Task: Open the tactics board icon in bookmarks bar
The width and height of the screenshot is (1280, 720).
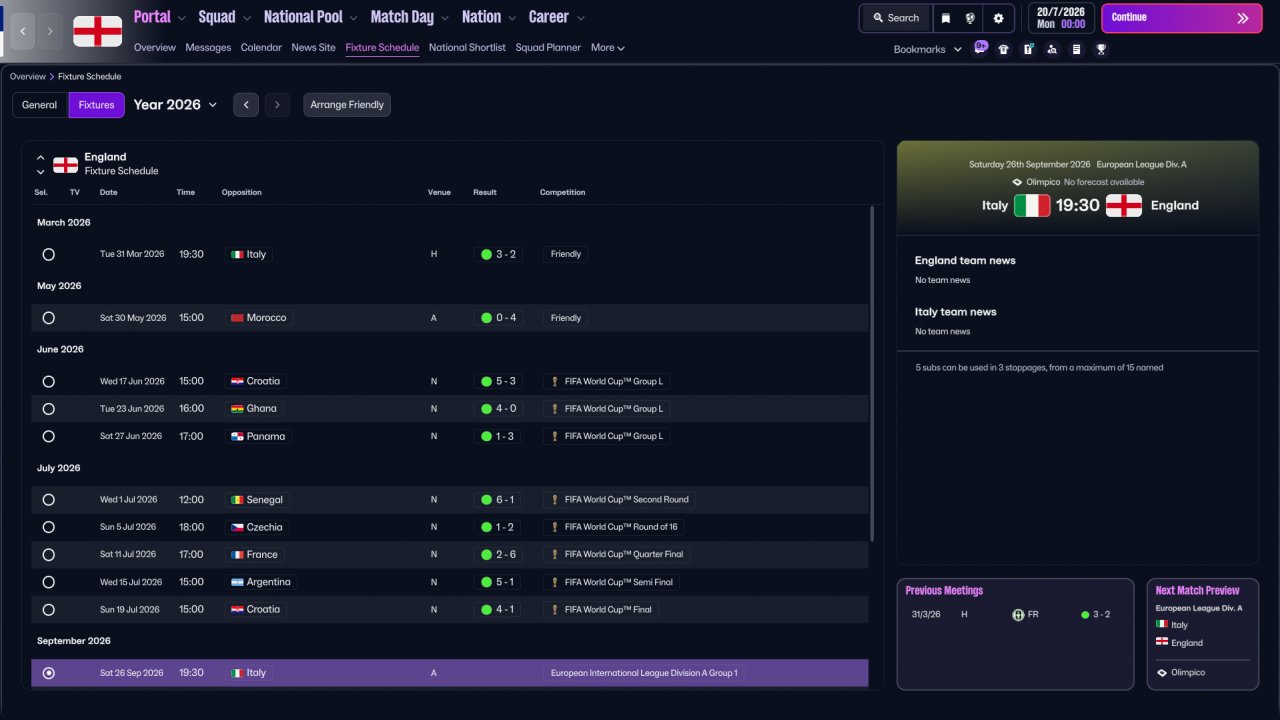Action: (1028, 49)
